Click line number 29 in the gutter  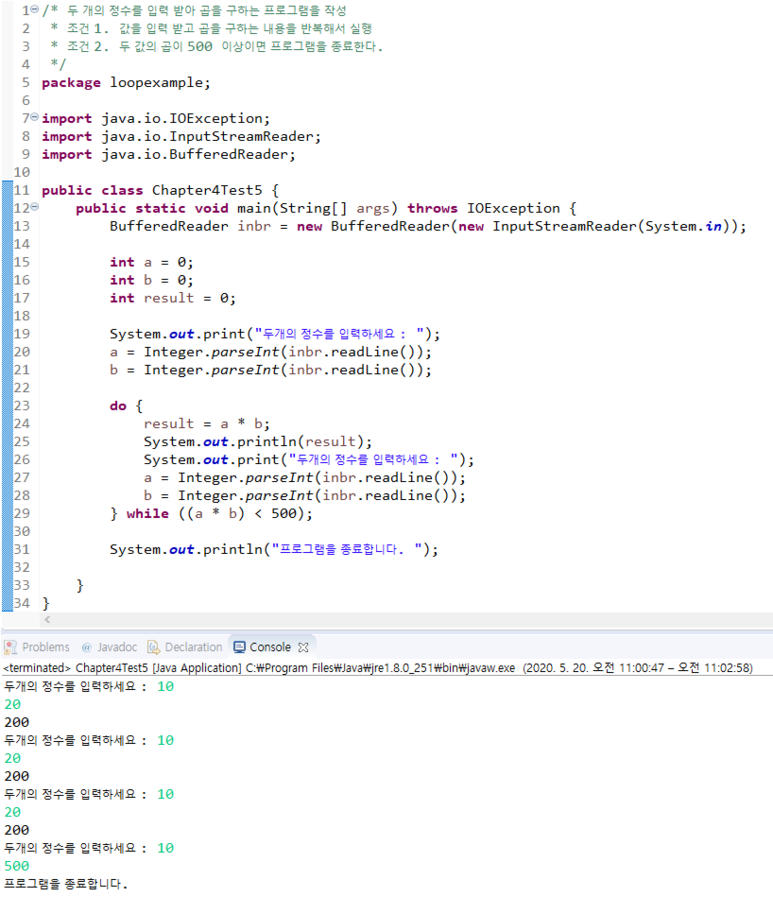pos(22,513)
